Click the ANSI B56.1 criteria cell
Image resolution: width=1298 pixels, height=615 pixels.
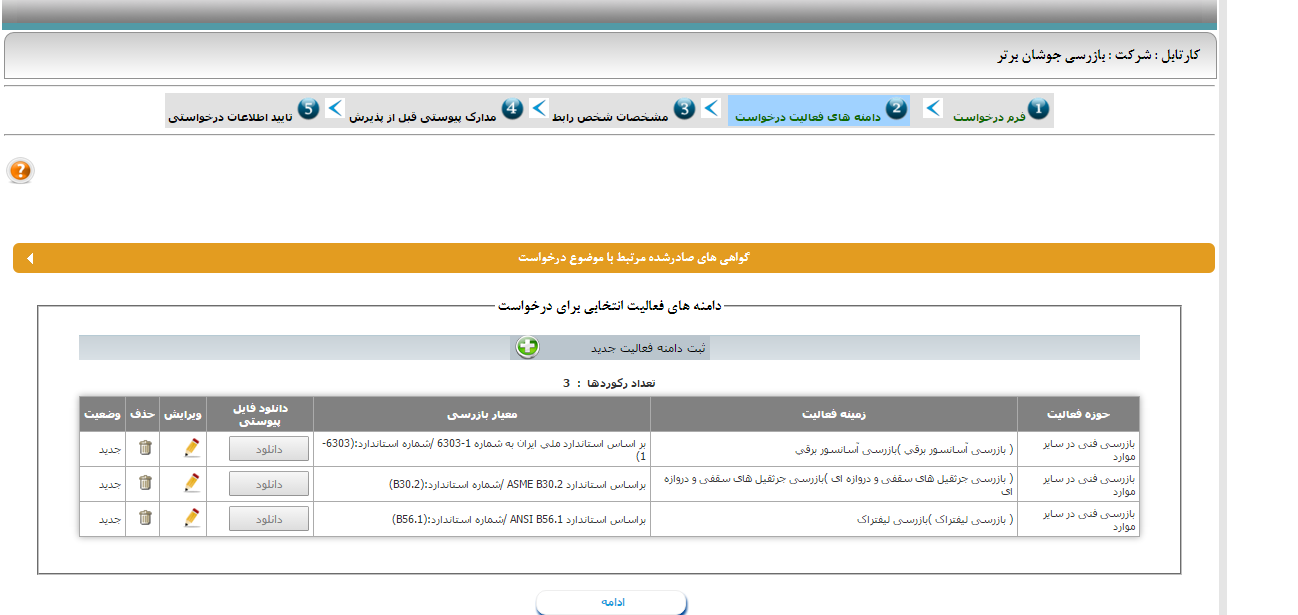[x=482, y=519]
